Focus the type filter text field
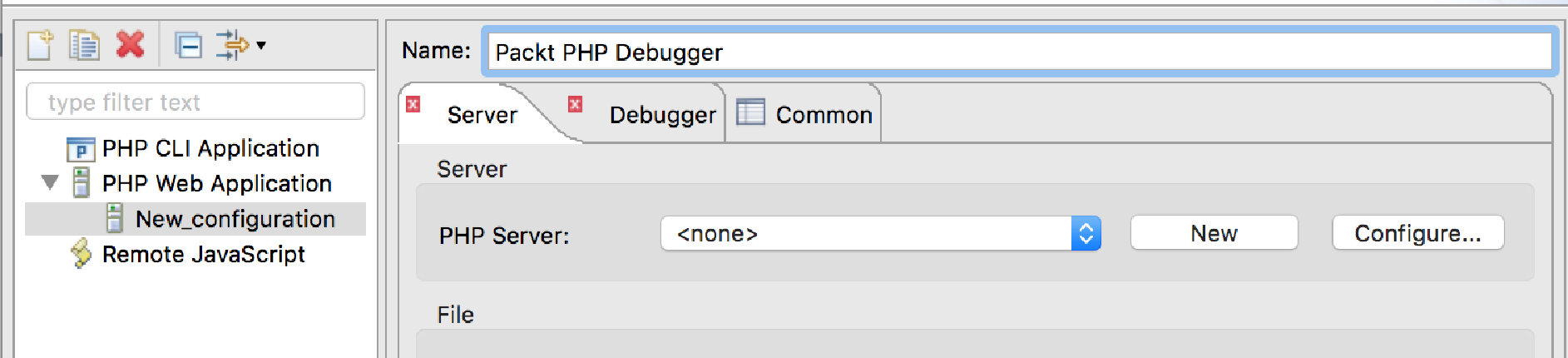The image size is (1568, 358). [x=195, y=102]
